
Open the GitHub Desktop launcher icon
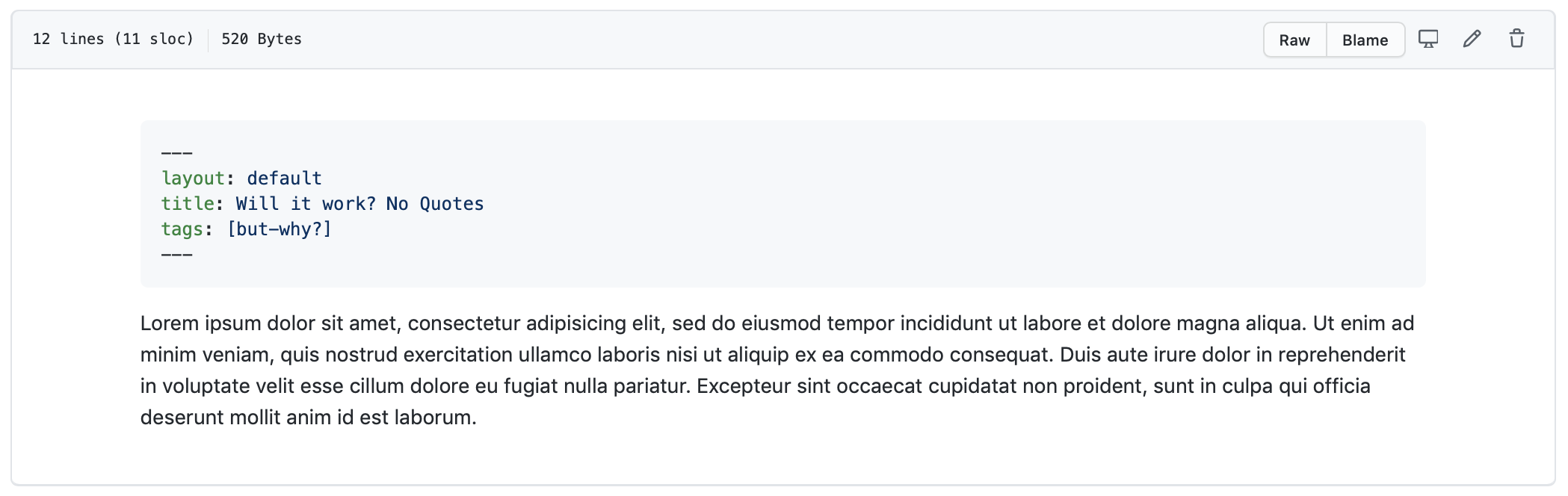[x=1427, y=38]
